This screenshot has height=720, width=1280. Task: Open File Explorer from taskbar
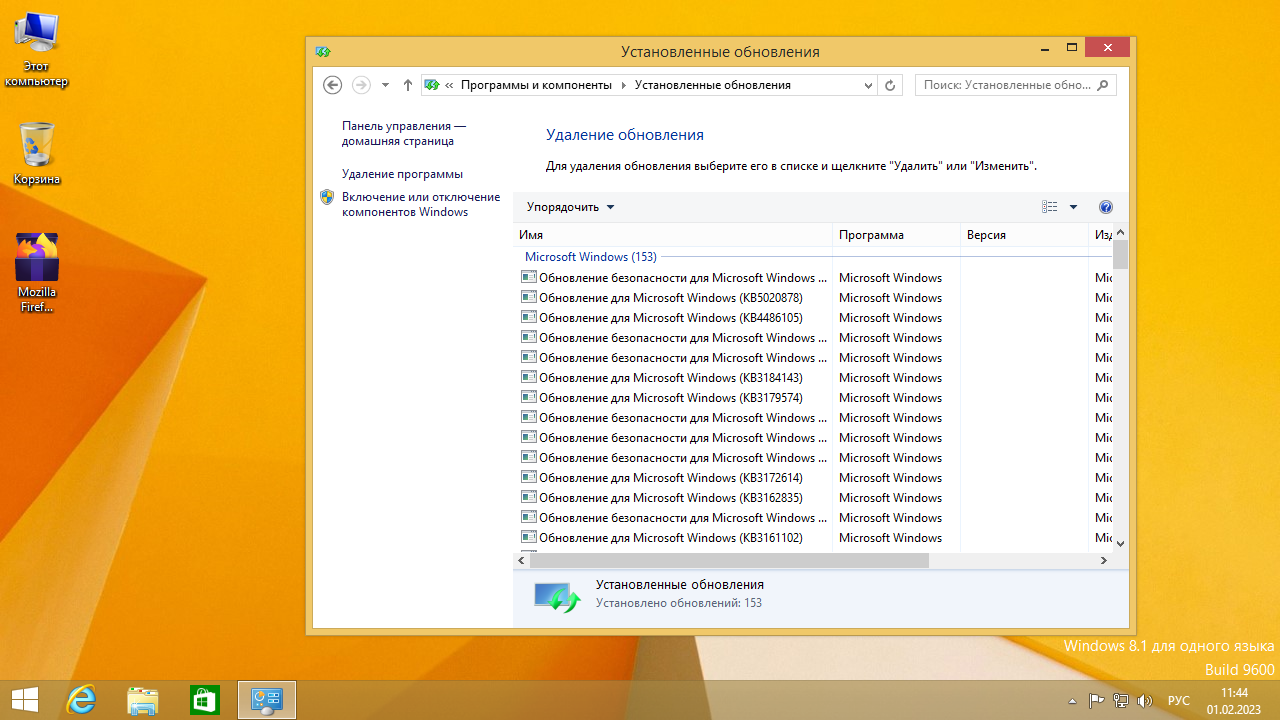point(143,700)
